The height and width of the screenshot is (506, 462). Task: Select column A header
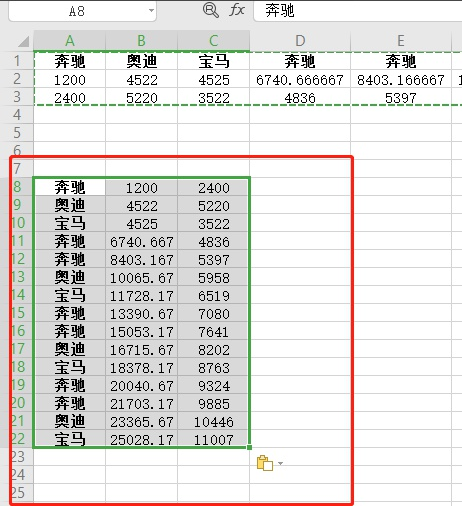tap(69, 41)
